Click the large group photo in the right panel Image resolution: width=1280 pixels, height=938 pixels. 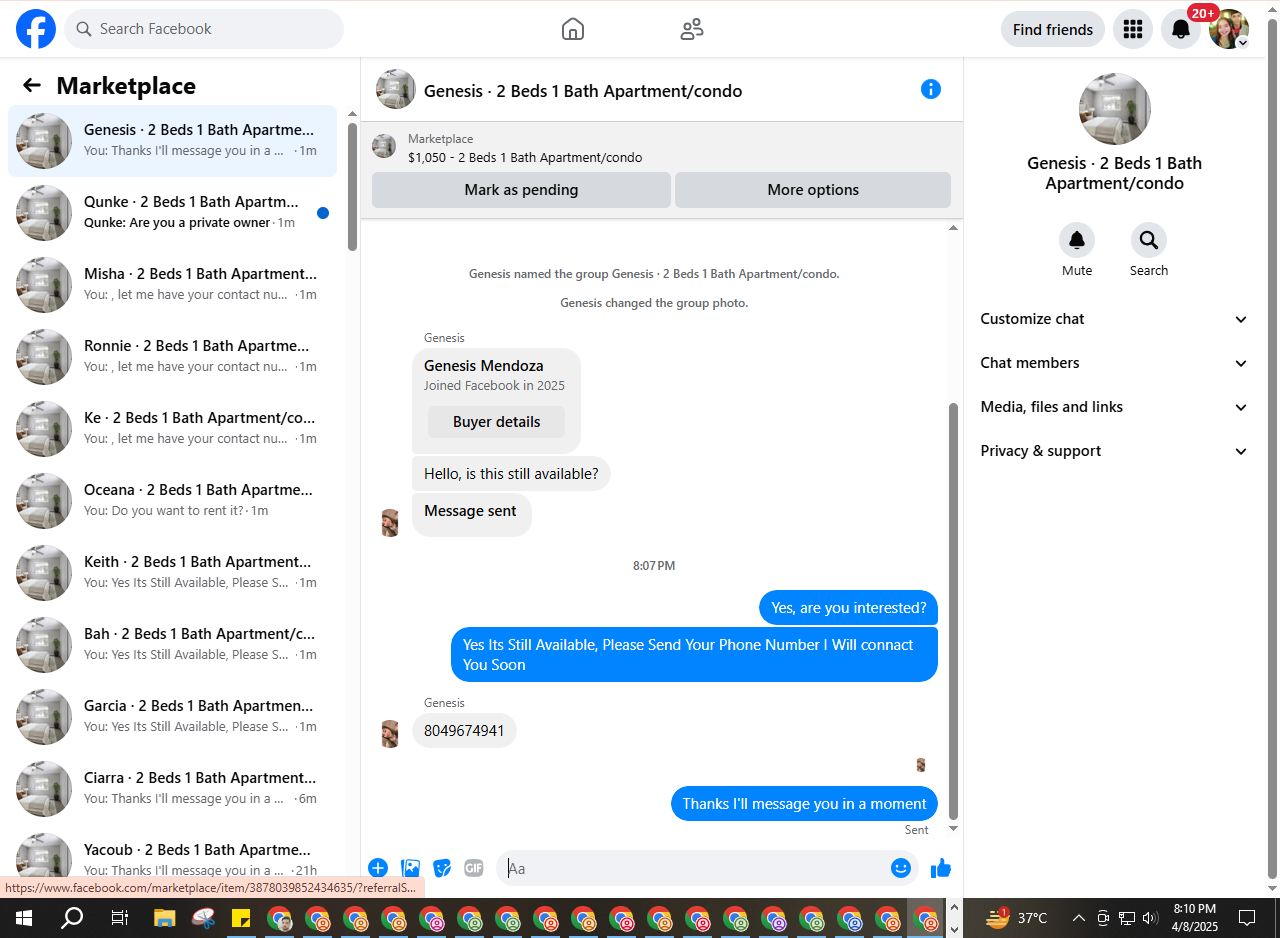coord(1115,109)
